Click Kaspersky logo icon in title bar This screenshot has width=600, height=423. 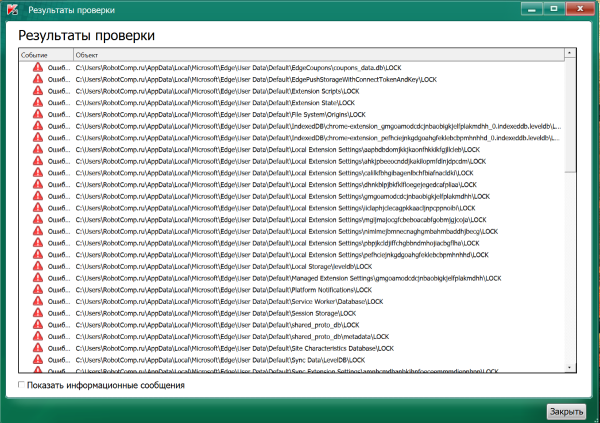(x=13, y=10)
